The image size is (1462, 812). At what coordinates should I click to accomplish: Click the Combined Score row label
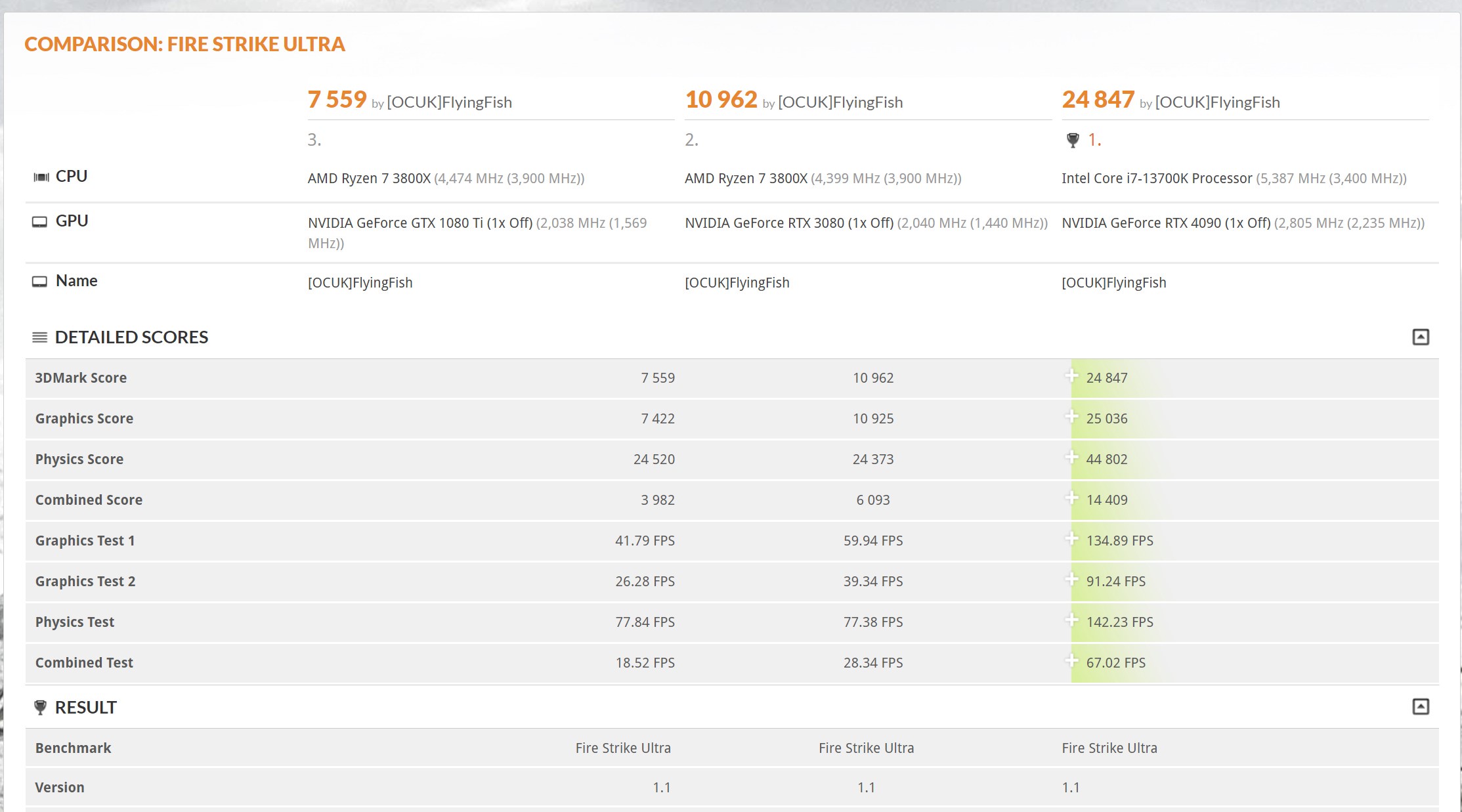[89, 500]
